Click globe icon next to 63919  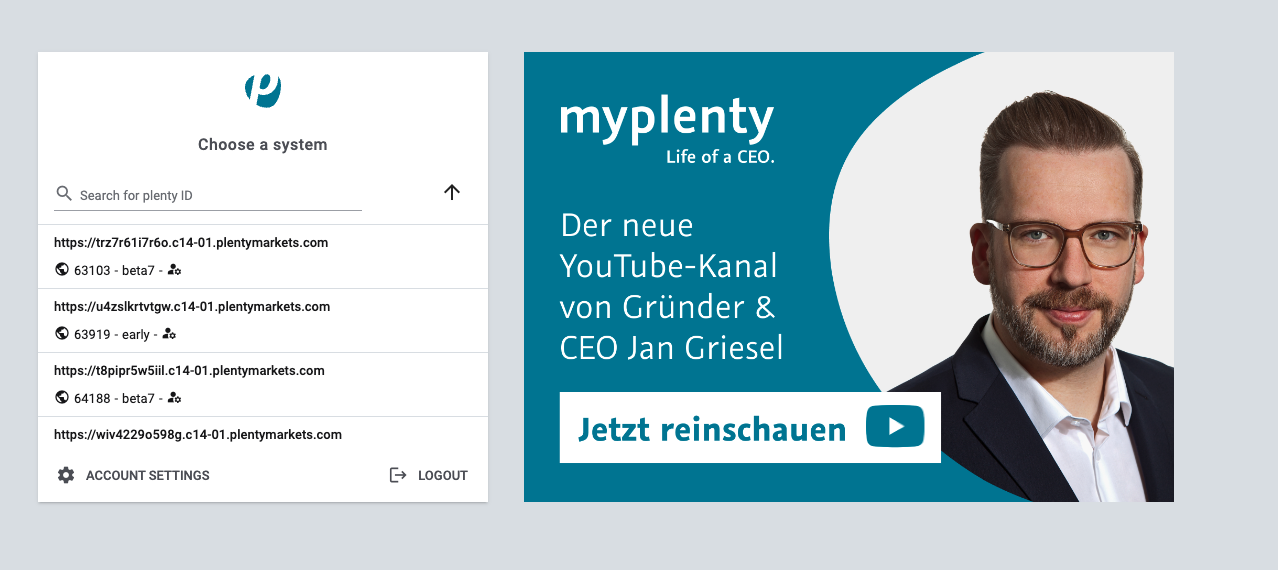[62, 334]
